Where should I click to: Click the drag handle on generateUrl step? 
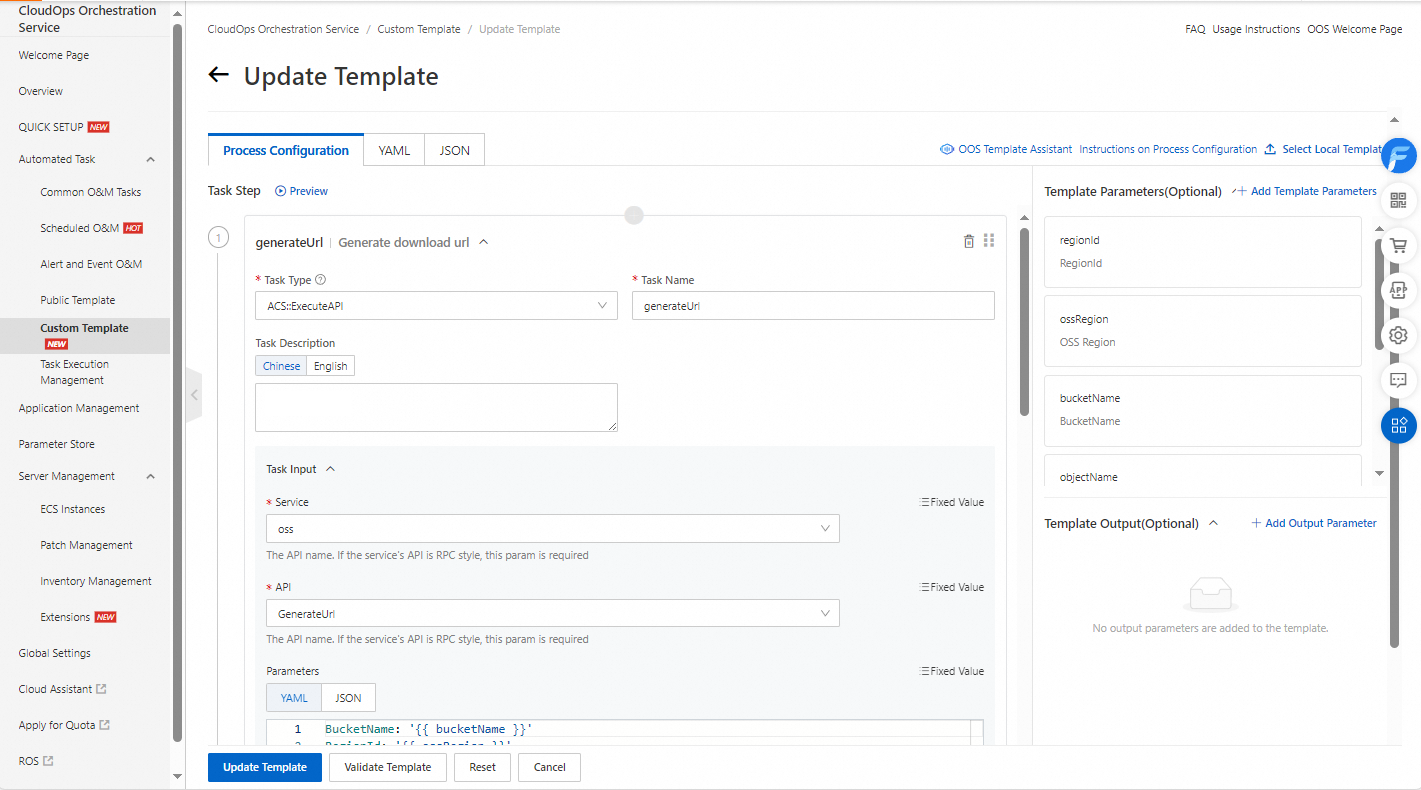(x=989, y=241)
